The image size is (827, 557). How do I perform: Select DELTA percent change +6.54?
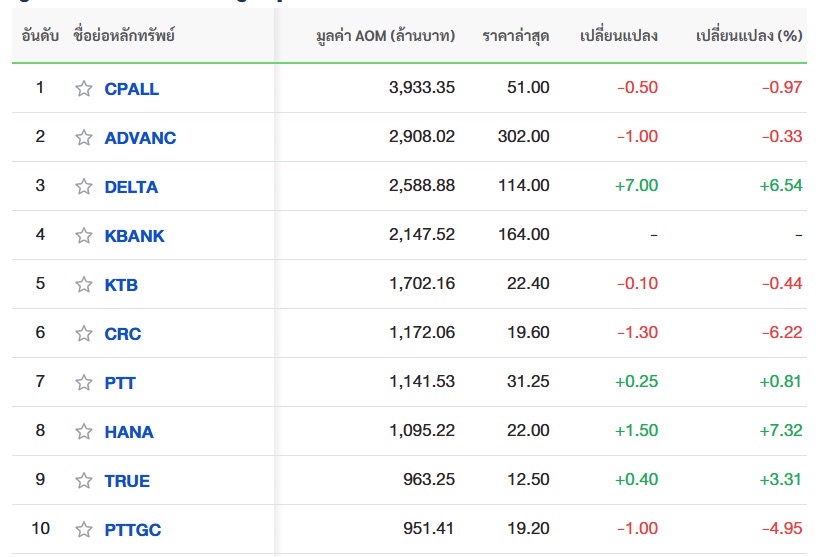pyautogui.click(x=781, y=186)
